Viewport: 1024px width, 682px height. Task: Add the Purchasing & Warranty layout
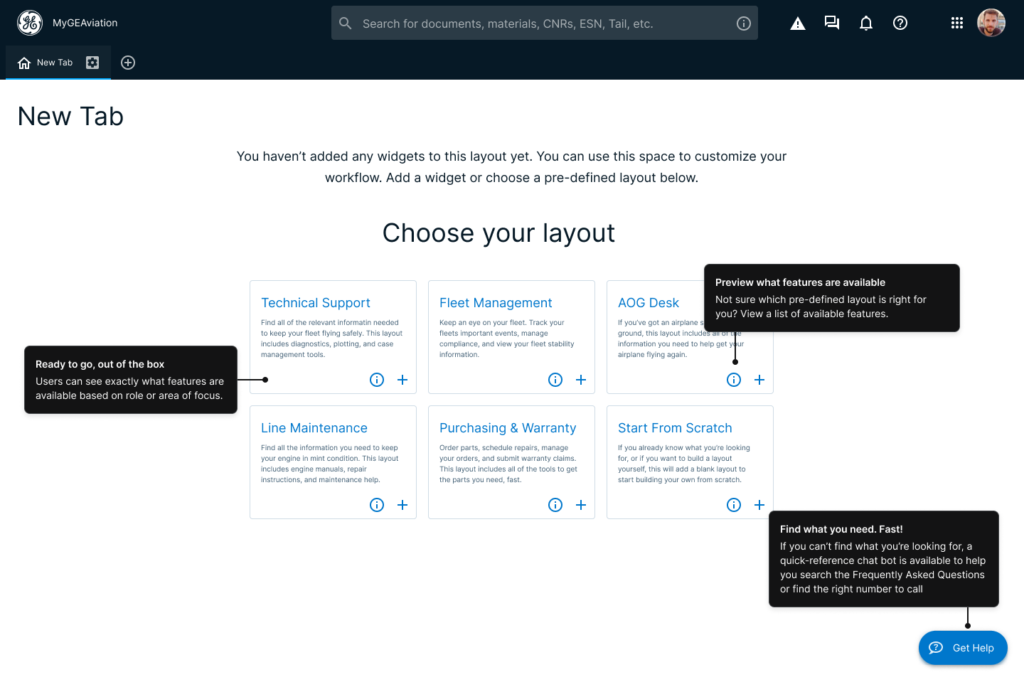coord(581,505)
